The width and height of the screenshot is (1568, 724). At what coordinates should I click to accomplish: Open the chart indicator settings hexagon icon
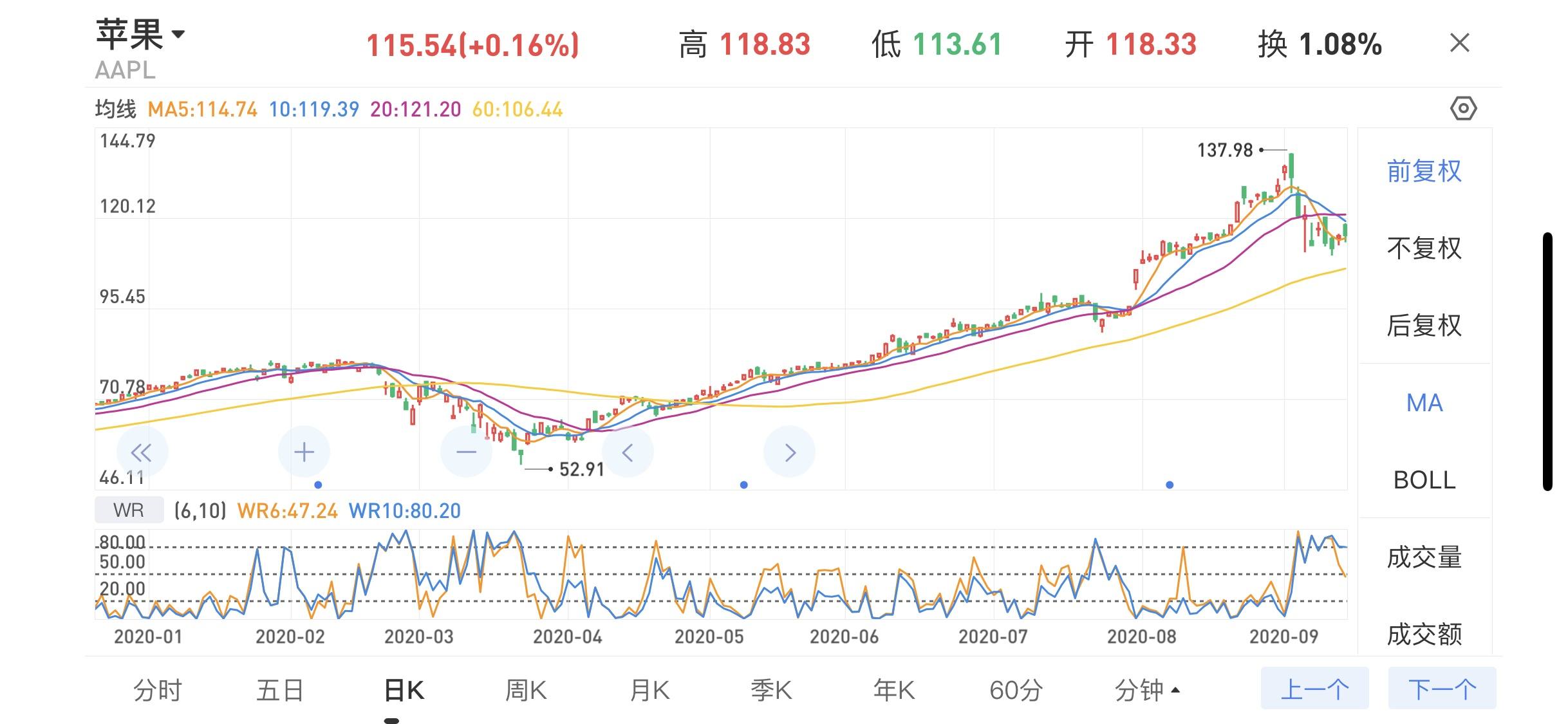(x=1463, y=108)
